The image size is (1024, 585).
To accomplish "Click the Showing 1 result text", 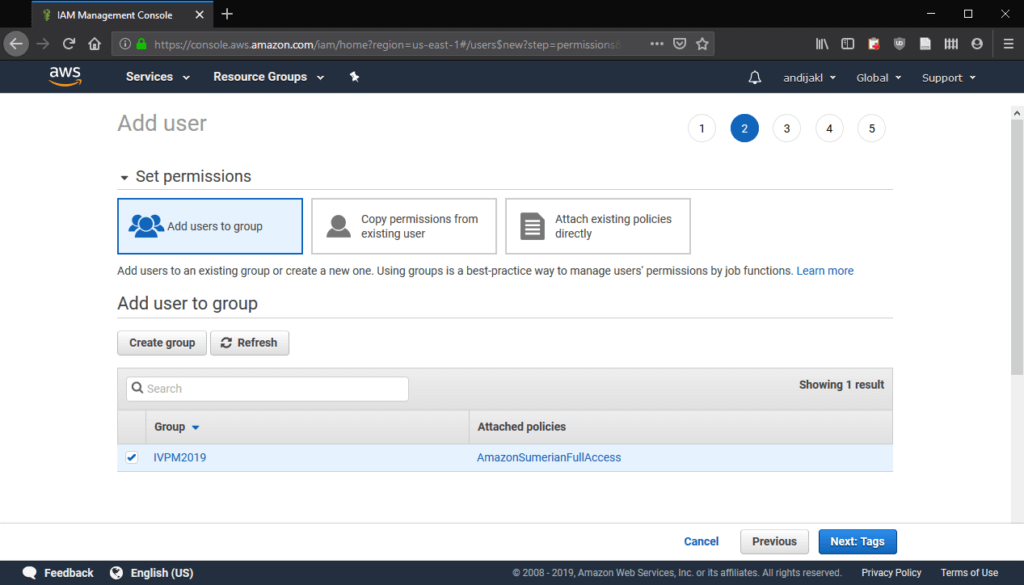I will coord(841,385).
